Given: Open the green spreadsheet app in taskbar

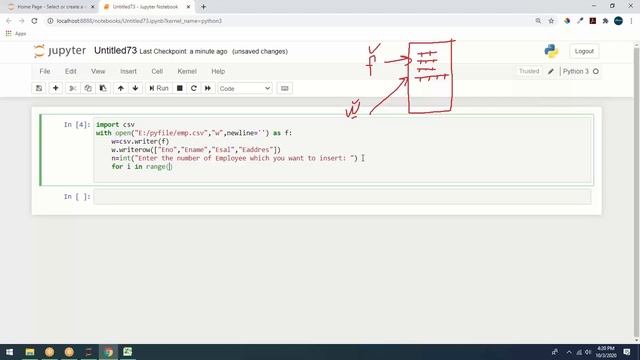Looking at the screenshot, I should click(x=128, y=352).
